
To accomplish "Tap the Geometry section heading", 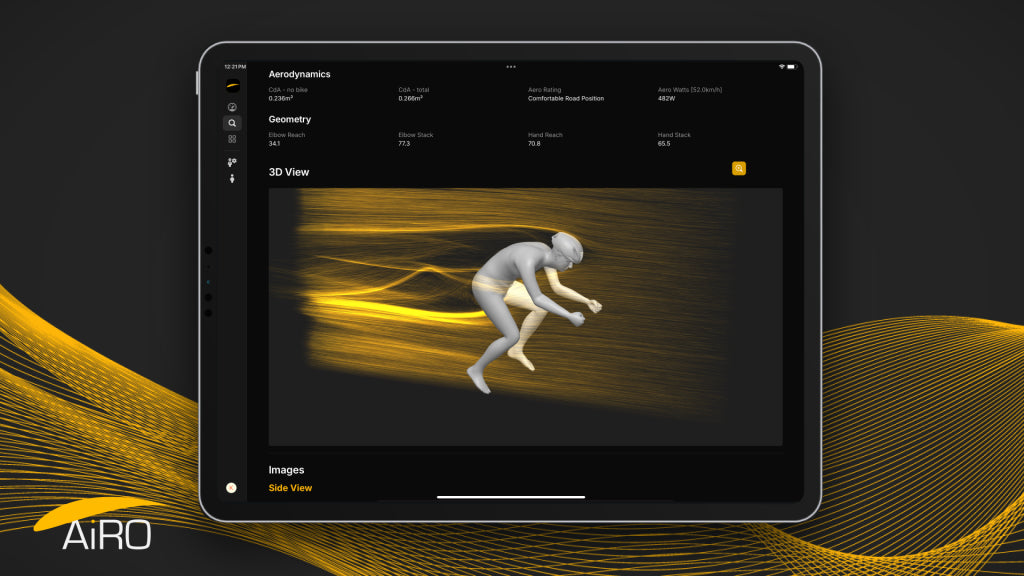I will tap(289, 120).
